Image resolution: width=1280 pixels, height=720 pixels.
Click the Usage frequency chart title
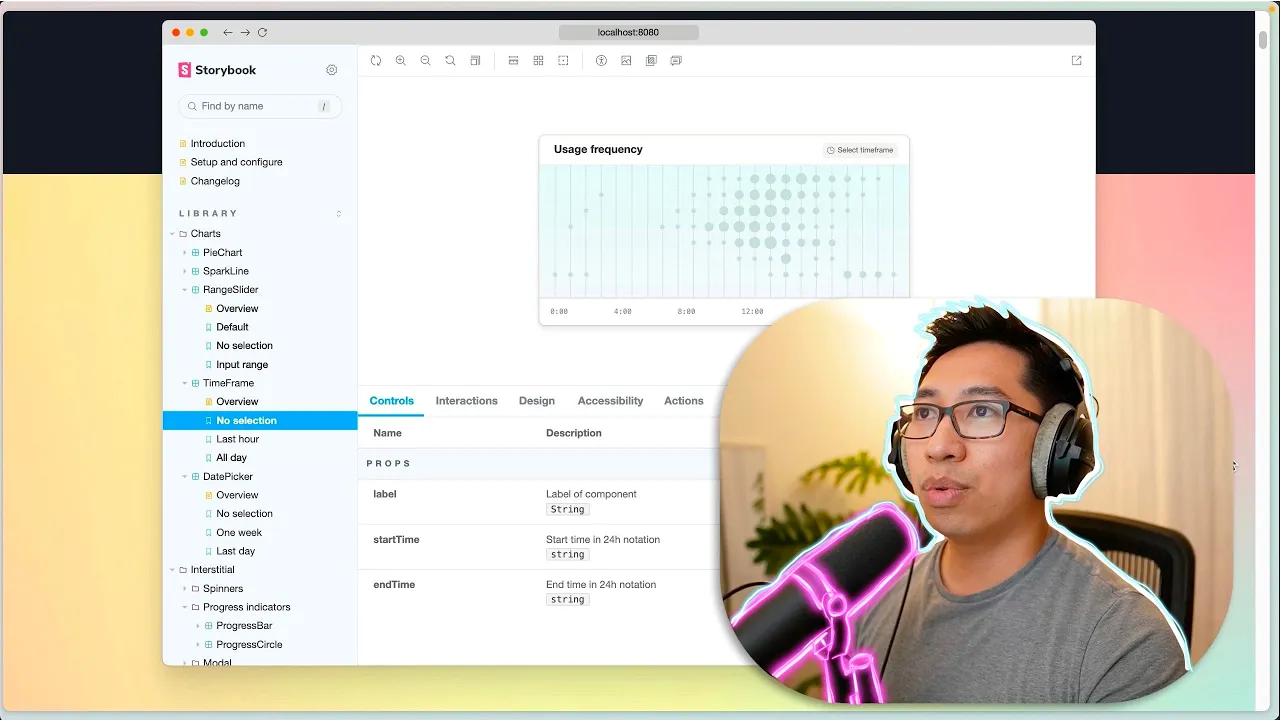point(598,150)
